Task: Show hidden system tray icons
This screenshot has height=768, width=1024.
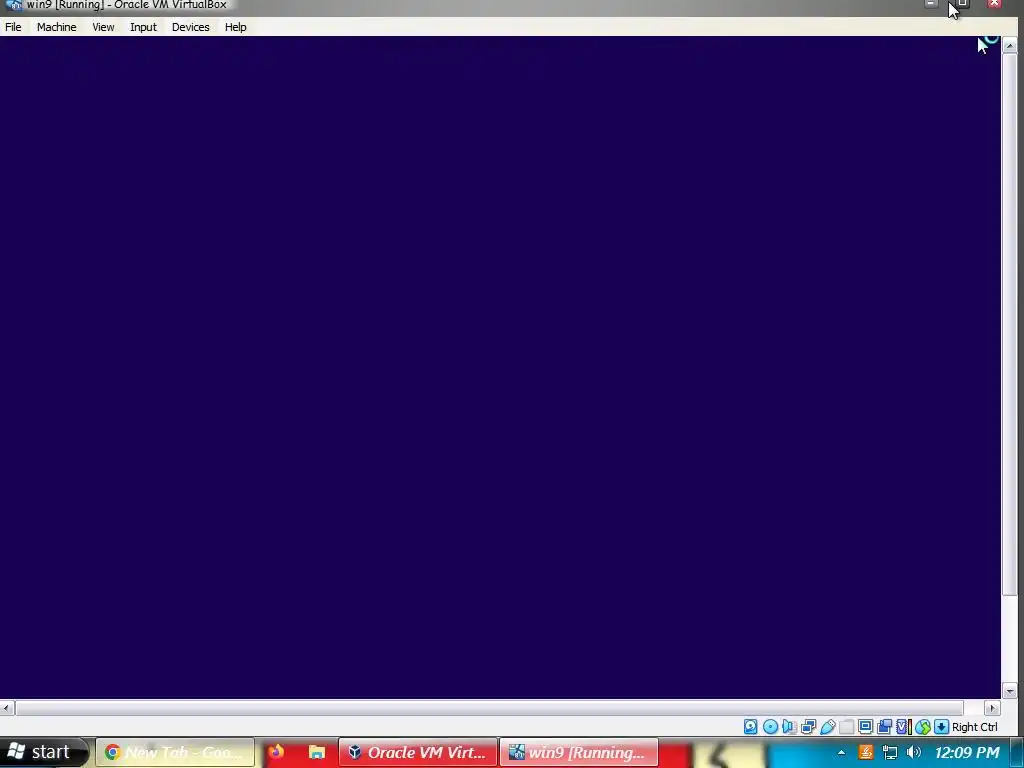Action: [841, 752]
